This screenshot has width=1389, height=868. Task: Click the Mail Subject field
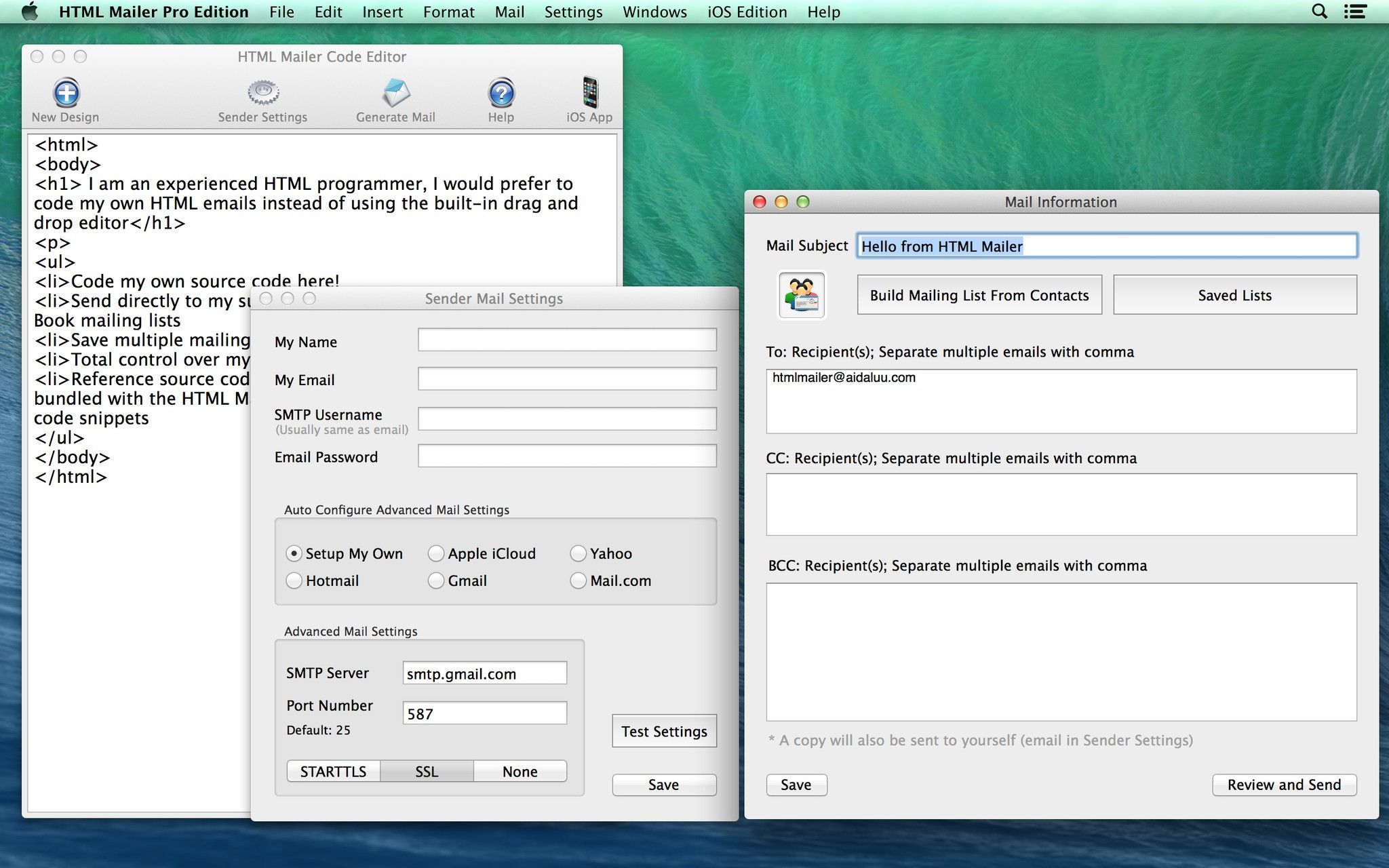[1107, 245]
